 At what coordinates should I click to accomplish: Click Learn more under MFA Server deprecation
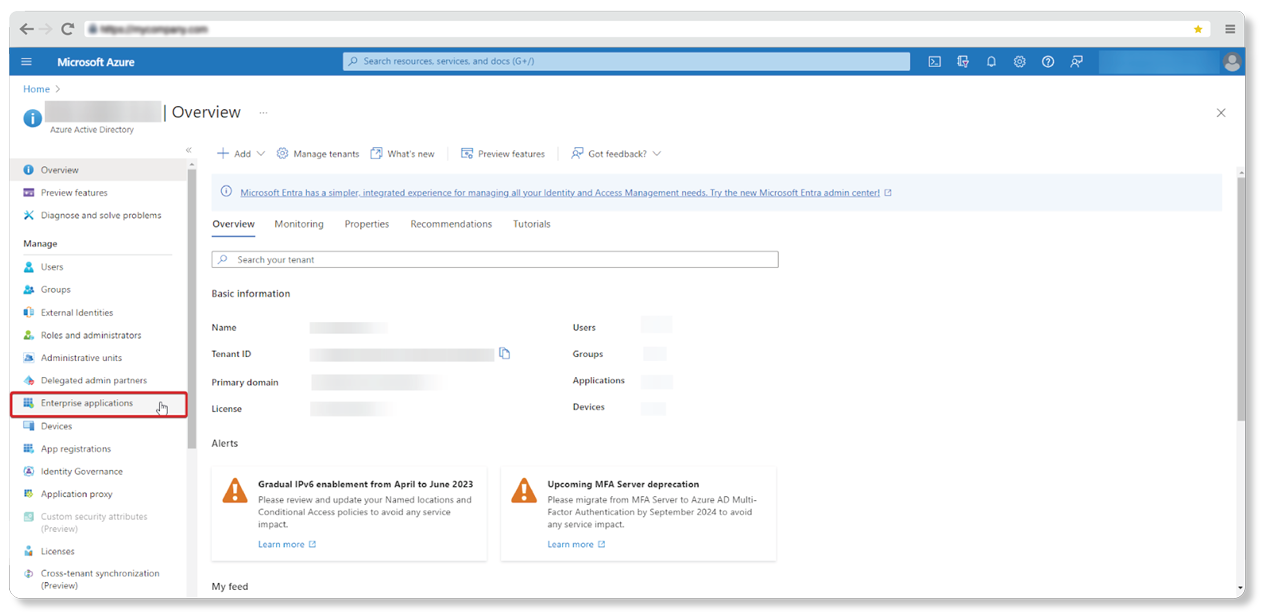[576, 544]
